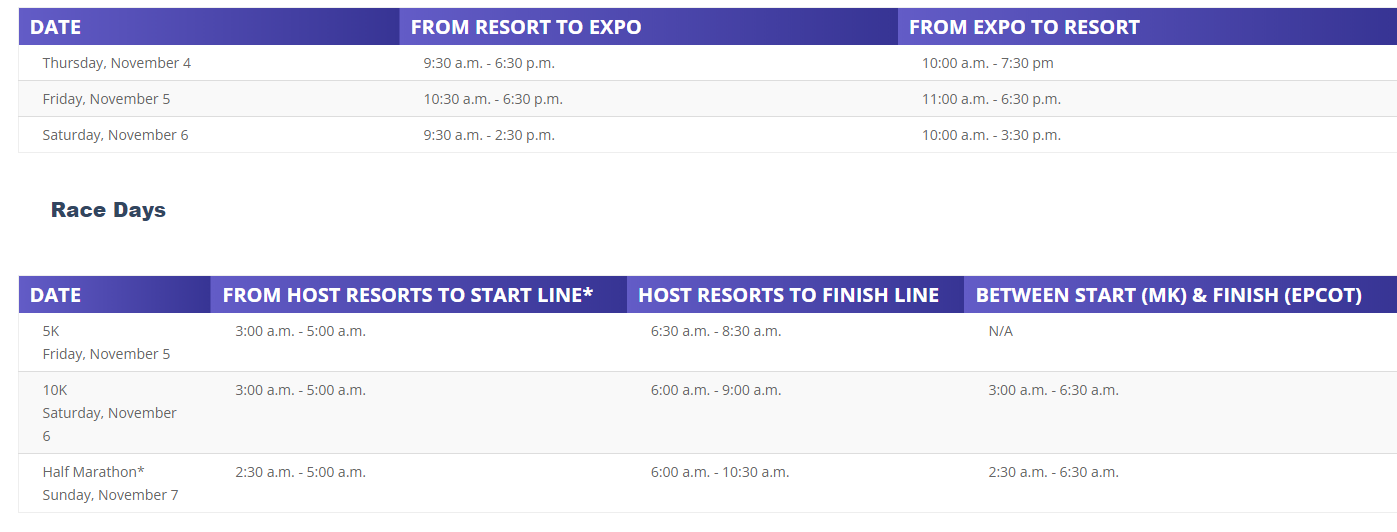Select the HOST RESORTS TO FINISH LINE header

(x=788, y=295)
